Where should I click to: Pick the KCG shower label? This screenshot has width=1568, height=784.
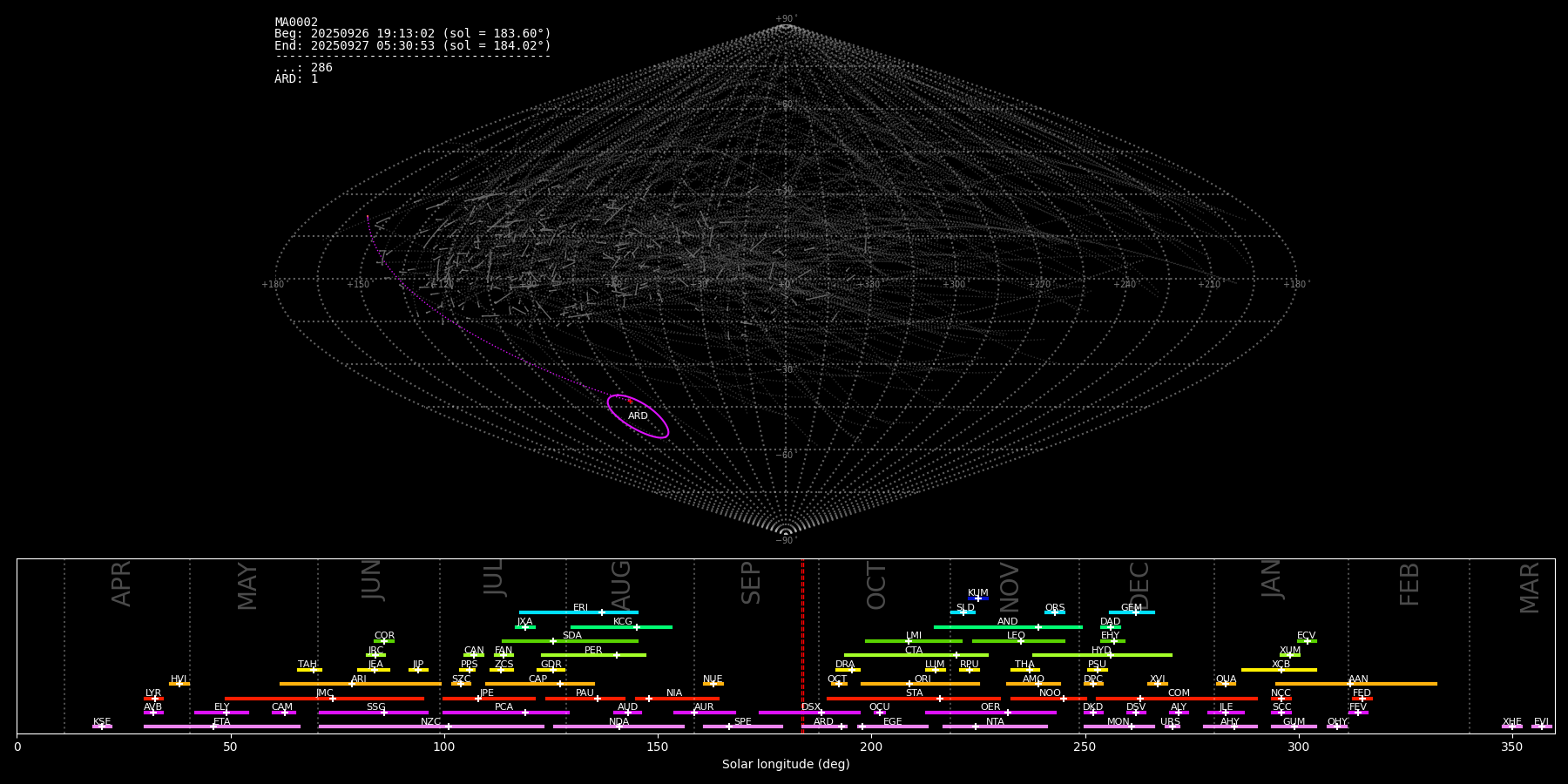tap(623, 622)
